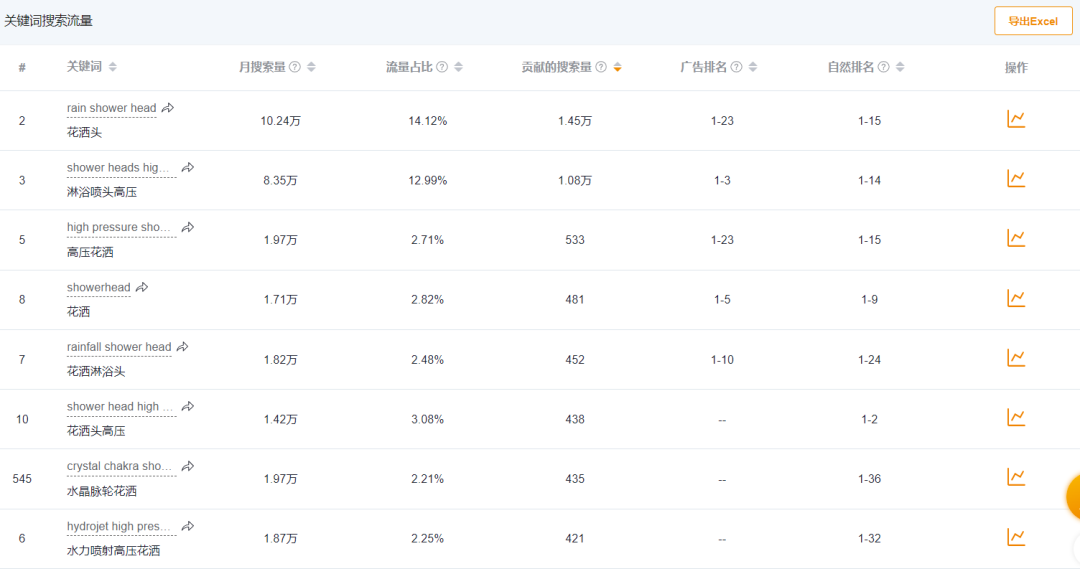Open trend chart for rain shower head
The height and width of the screenshot is (569, 1080).
pyautogui.click(x=1016, y=119)
